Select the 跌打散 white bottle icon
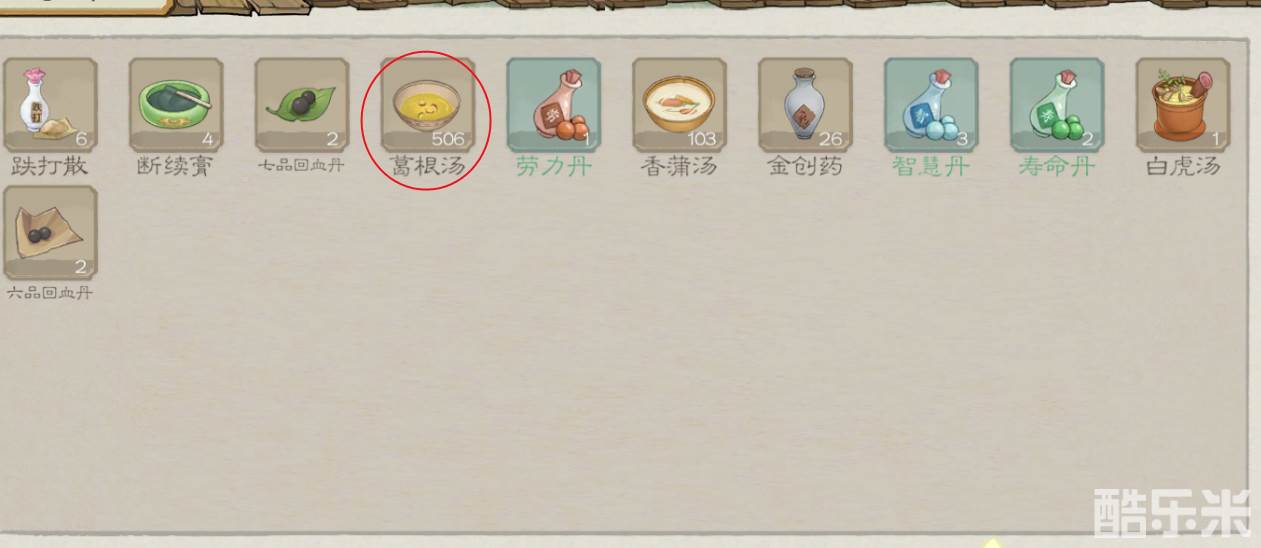The height and width of the screenshot is (548, 1261). pos(50,105)
